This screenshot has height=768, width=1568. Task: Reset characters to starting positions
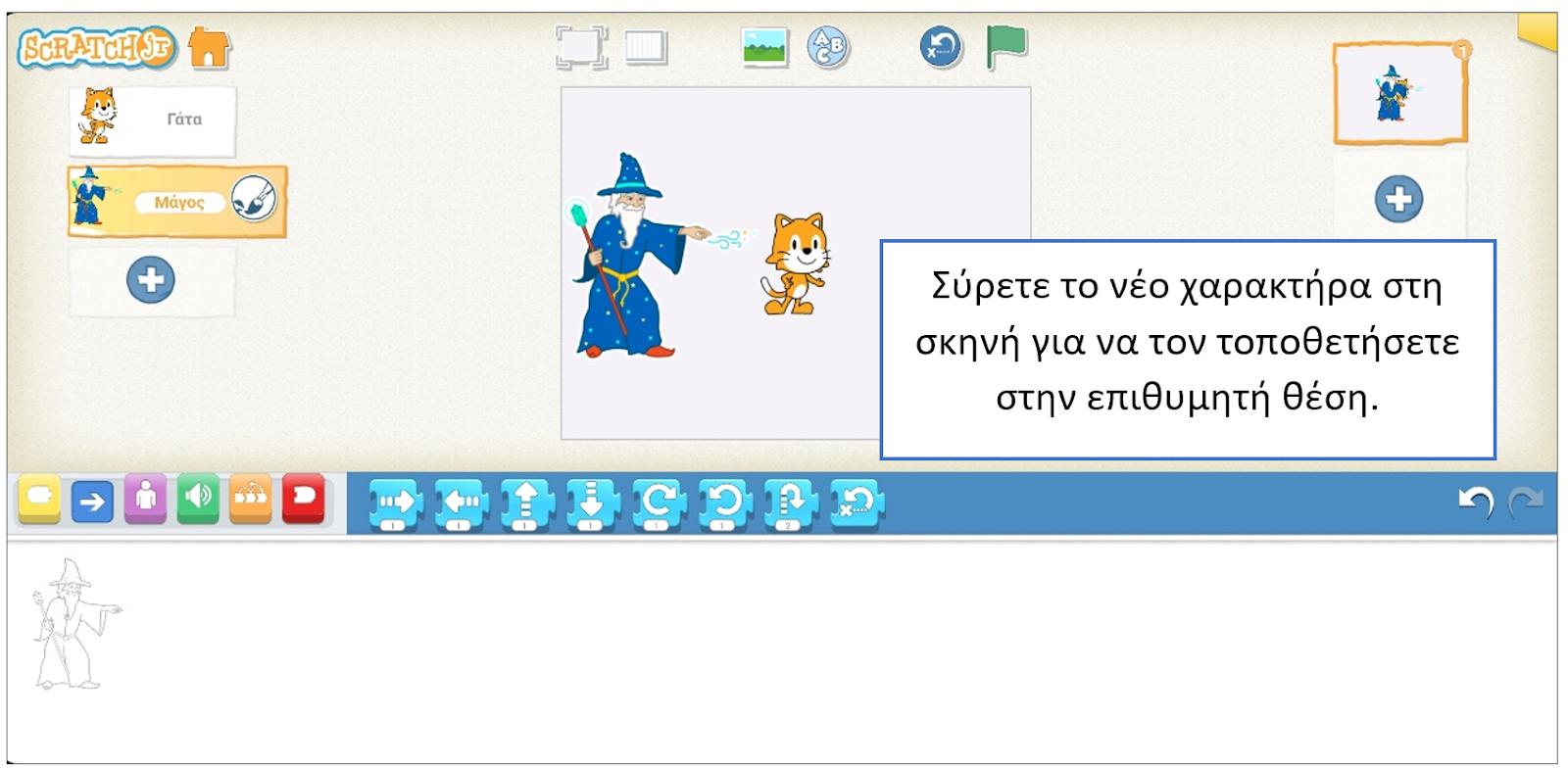[x=941, y=47]
